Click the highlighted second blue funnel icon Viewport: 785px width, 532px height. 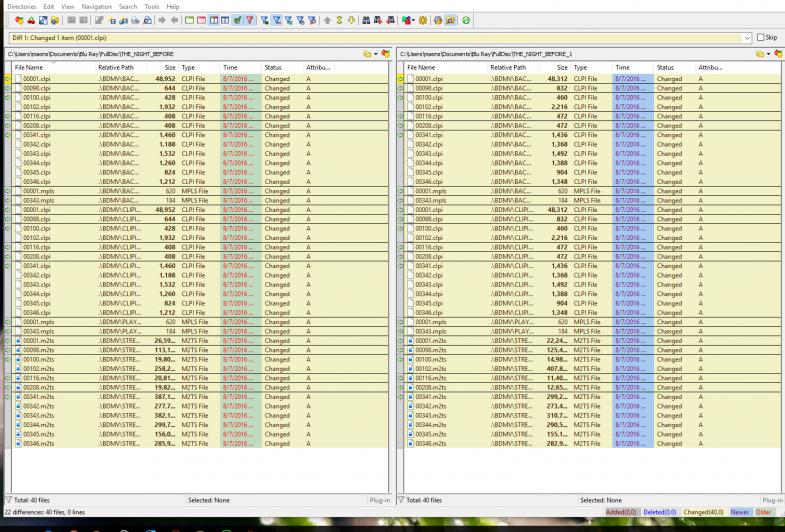pyautogui.click(x=277, y=21)
